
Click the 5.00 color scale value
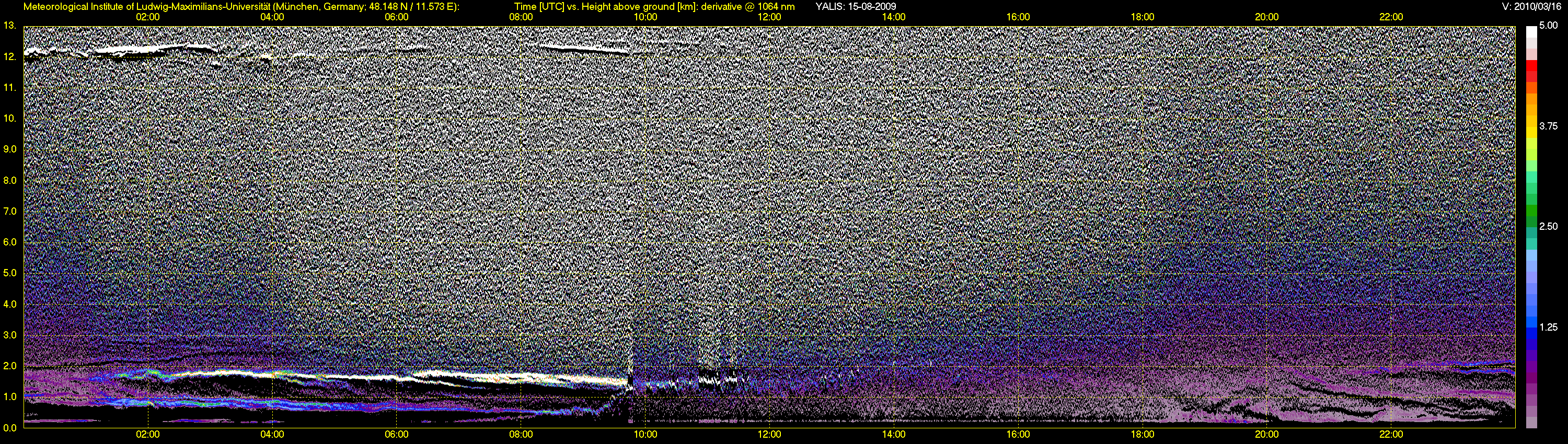click(x=1549, y=26)
